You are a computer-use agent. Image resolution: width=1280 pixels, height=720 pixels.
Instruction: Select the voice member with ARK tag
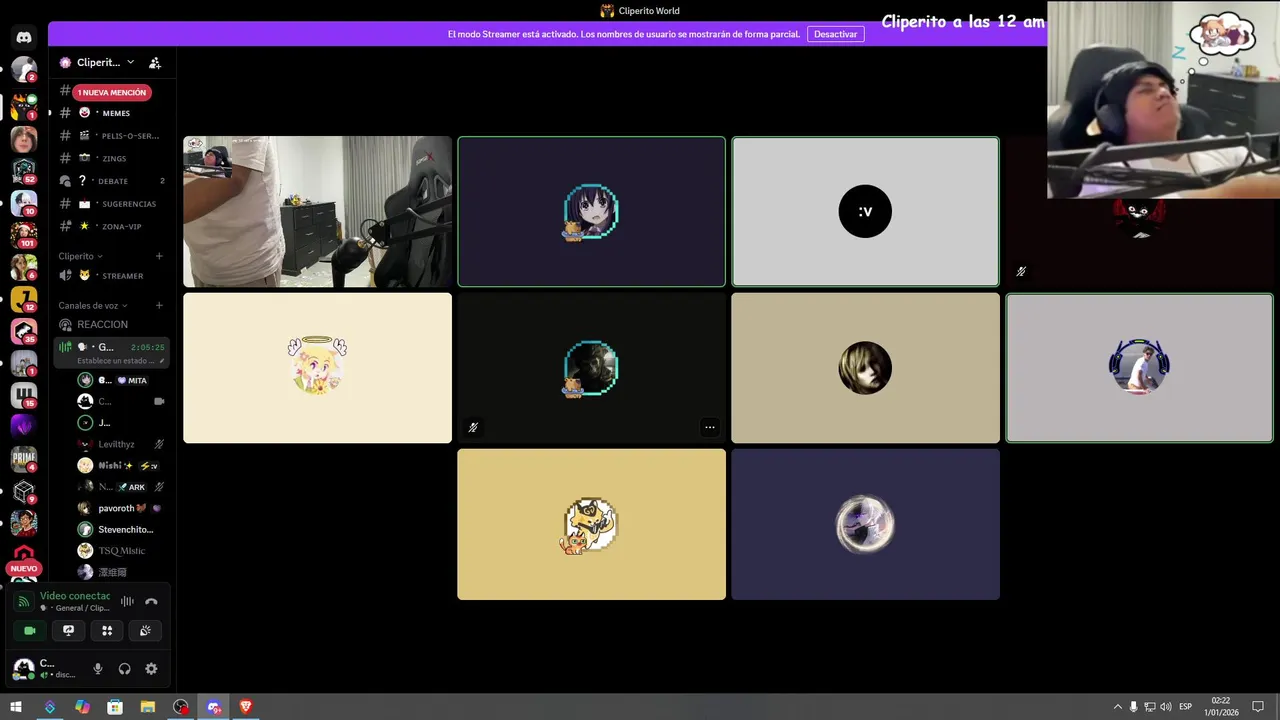pos(121,487)
